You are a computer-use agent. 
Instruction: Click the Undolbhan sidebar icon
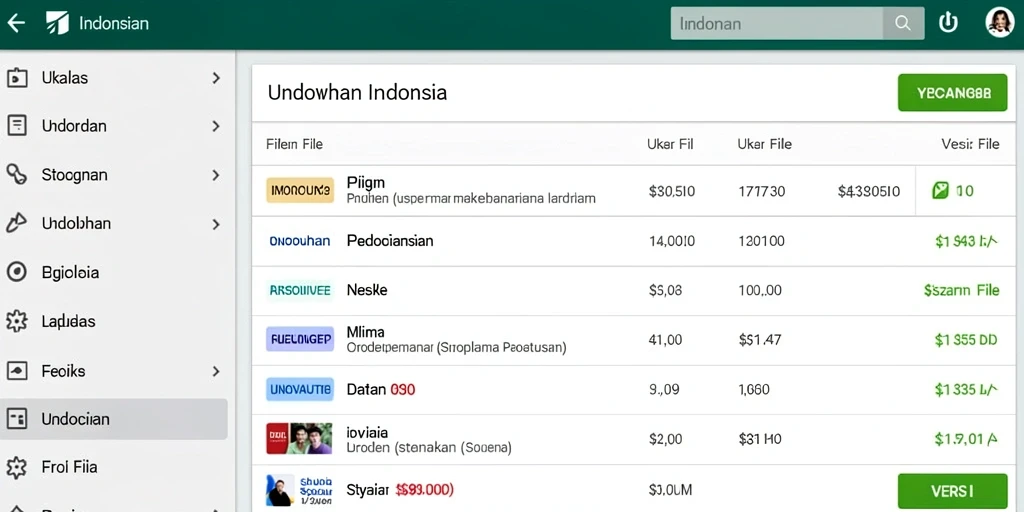16,223
